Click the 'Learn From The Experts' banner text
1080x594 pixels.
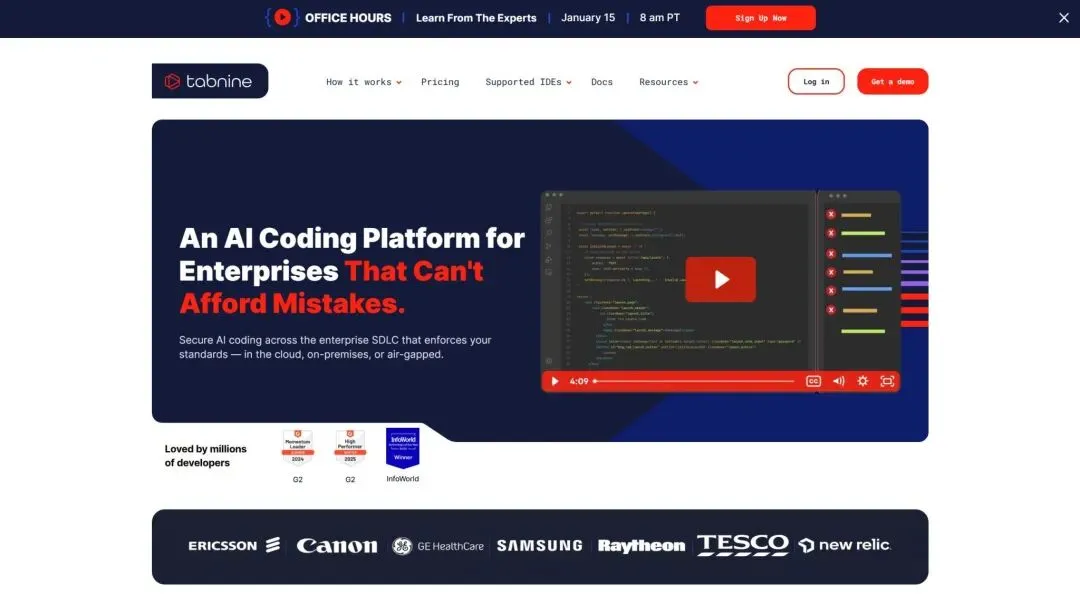coord(476,18)
